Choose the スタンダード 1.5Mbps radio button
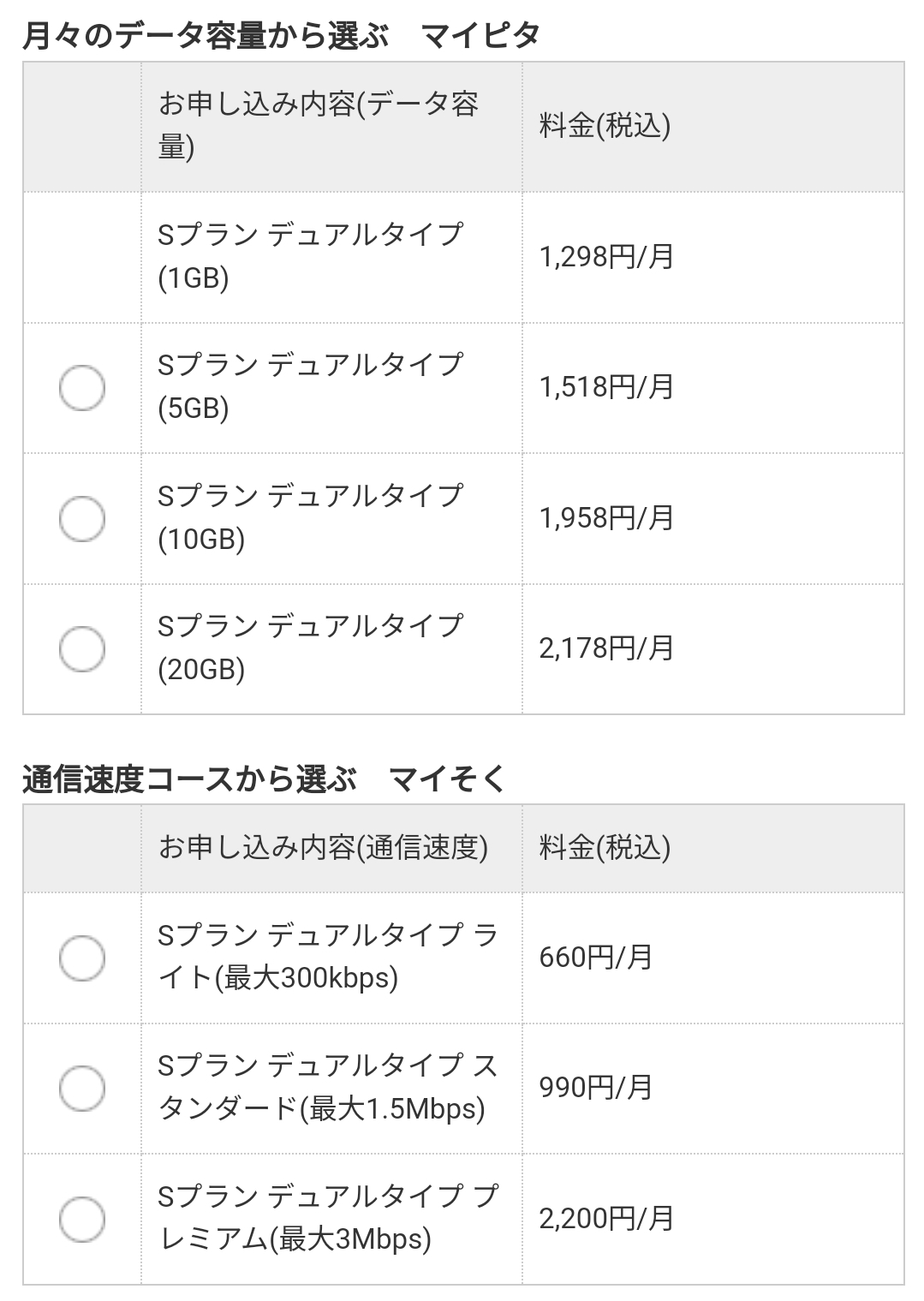This screenshot has width=924, height=1301. click(x=82, y=1088)
